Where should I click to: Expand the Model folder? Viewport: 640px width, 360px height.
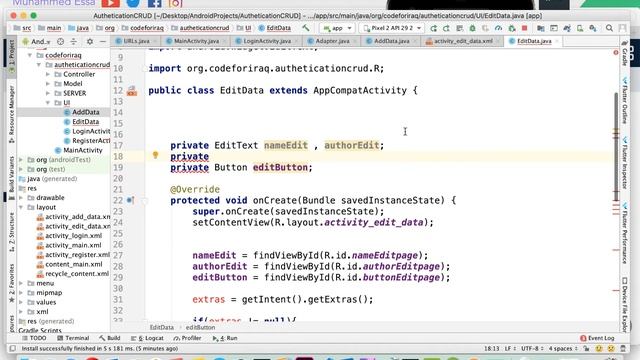tap(48, 84)
